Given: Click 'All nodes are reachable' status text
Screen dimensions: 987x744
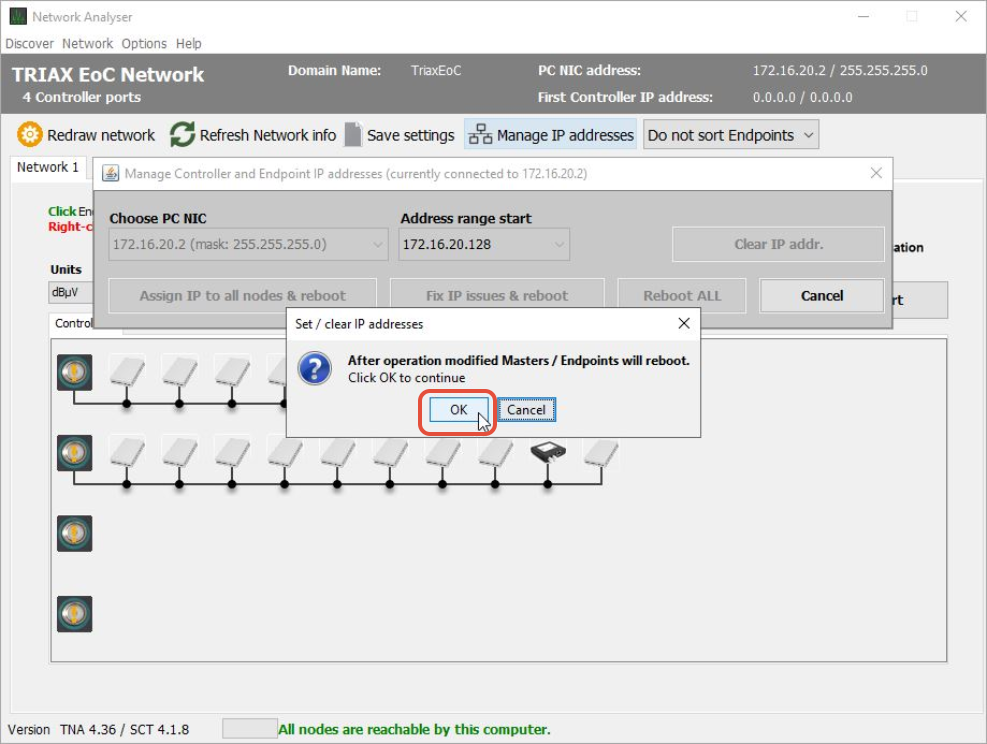Looking at the screenshot, I should [x=414, y=729].
